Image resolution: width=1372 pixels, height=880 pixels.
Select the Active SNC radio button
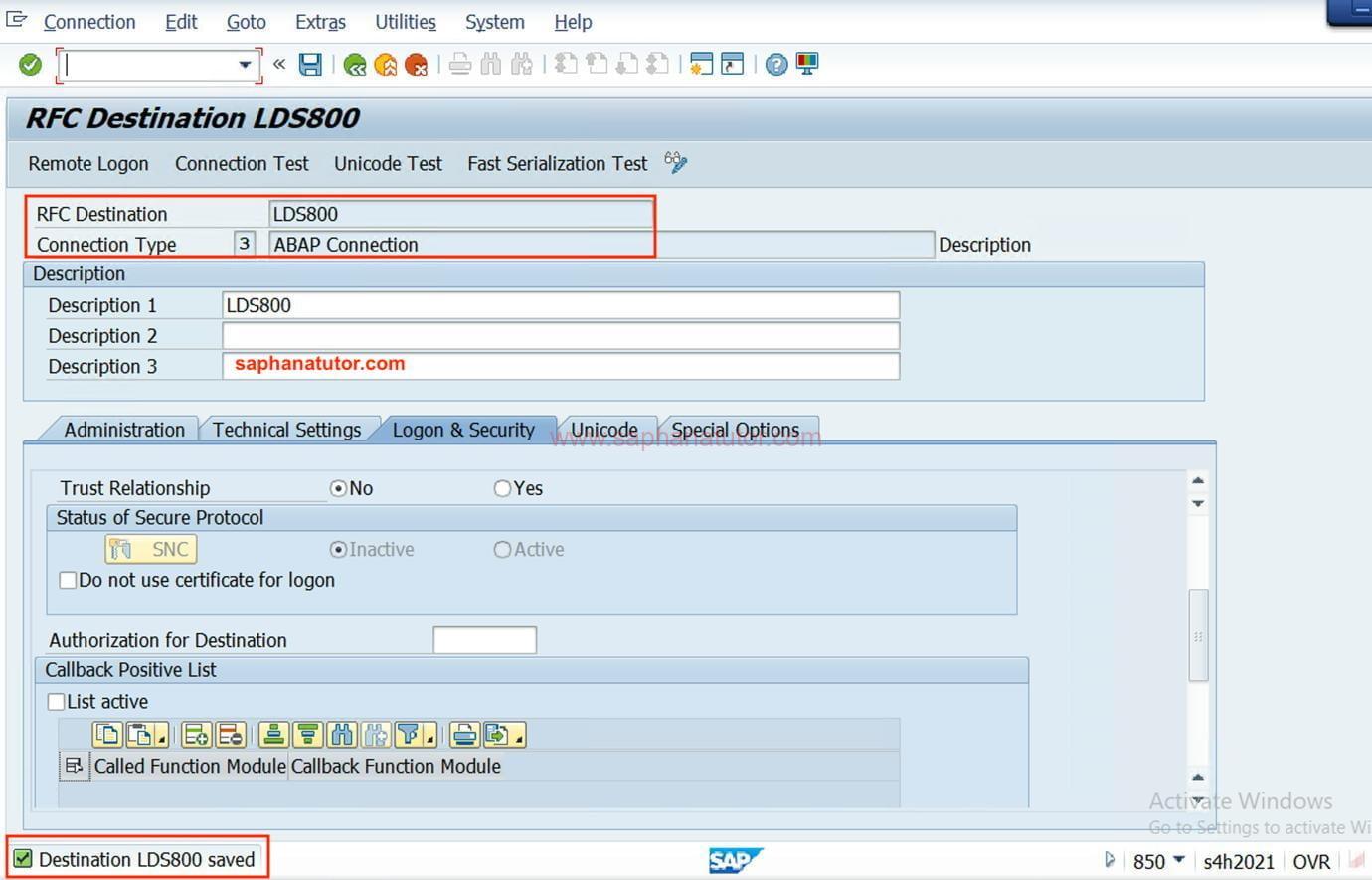coord(502,549)
